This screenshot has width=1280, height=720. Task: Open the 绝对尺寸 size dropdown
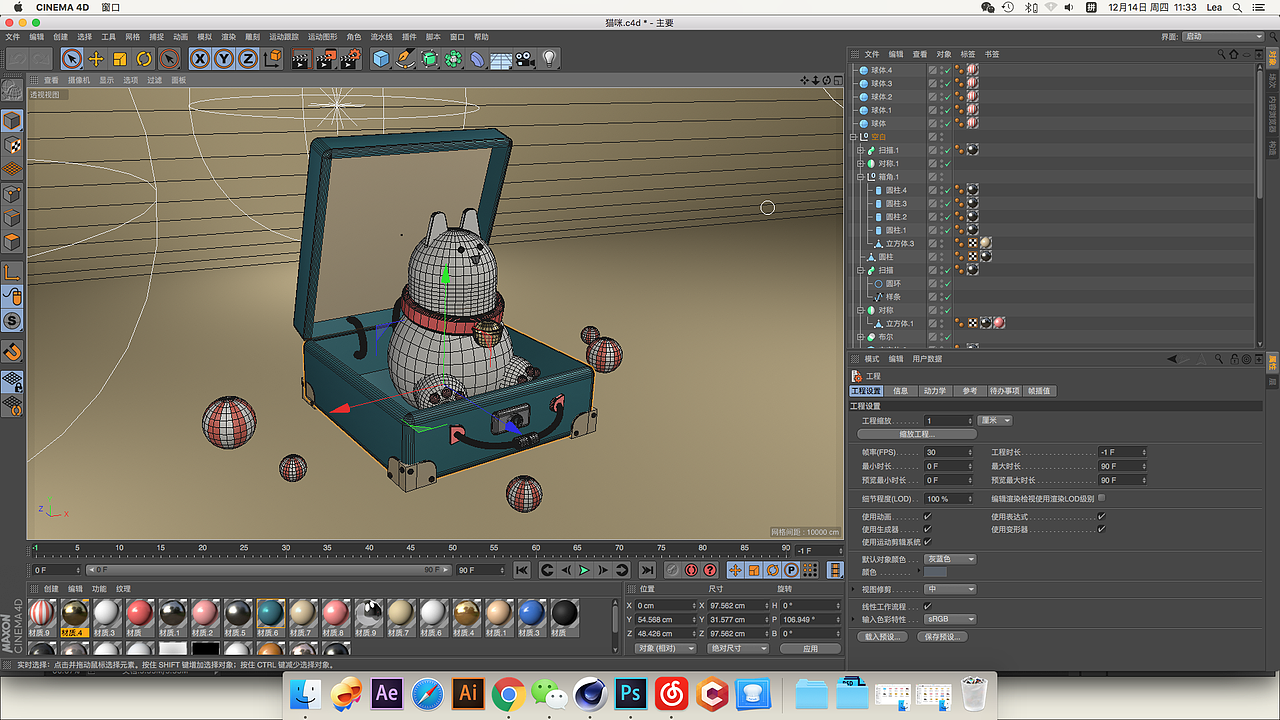[739, 648]
